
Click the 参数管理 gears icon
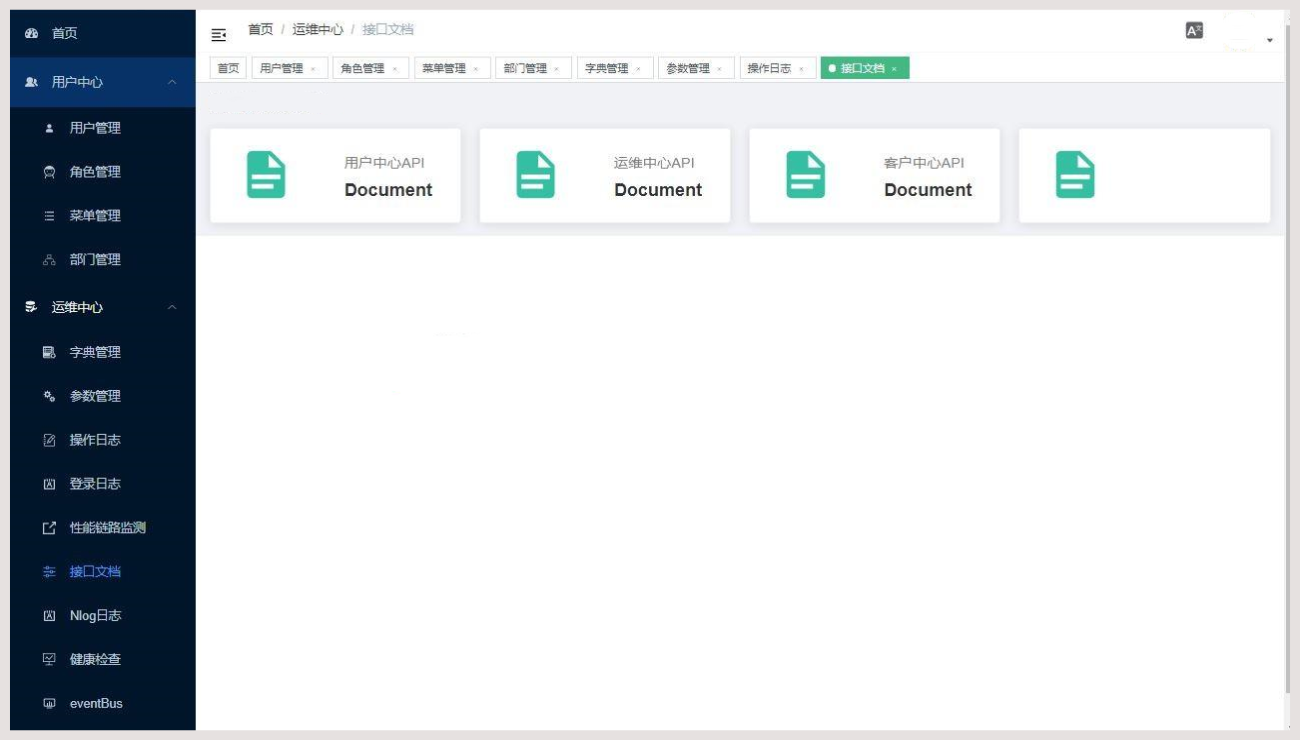[49, 396]
